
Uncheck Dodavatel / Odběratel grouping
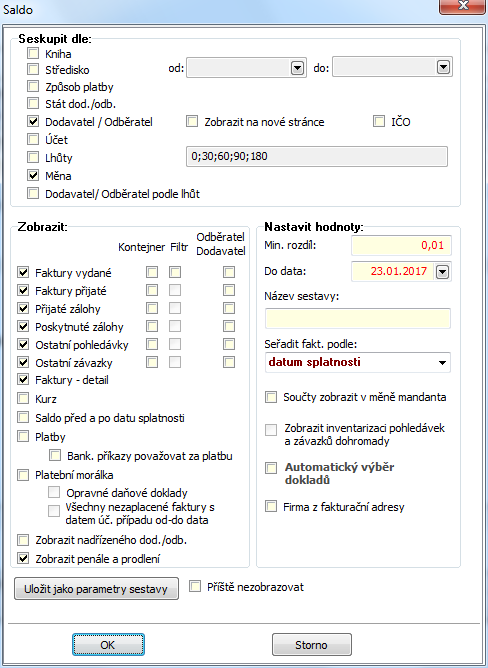33,121
